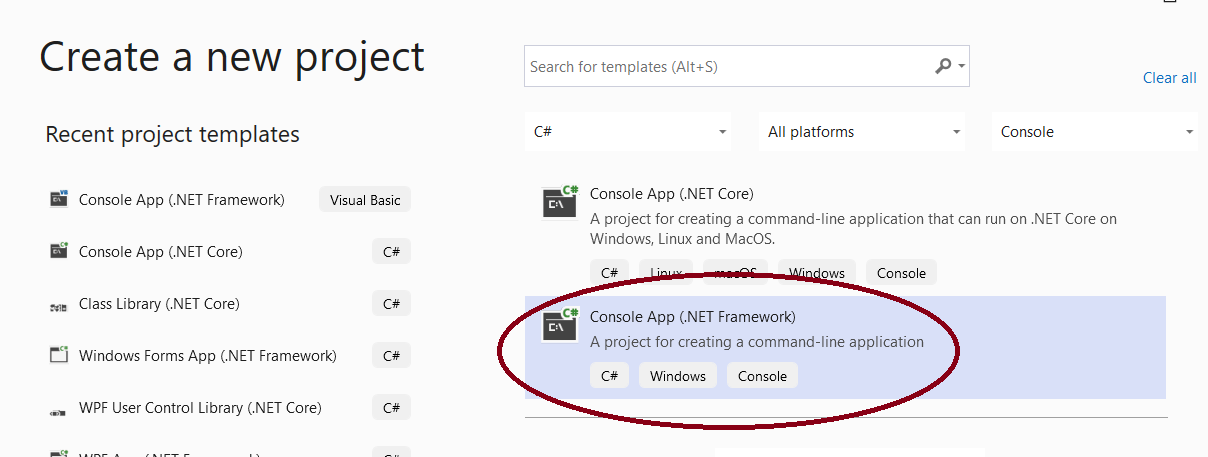1208x457 pixels.
Task: Click "A project for creating a command-line application" description
Action: (757, 342)
